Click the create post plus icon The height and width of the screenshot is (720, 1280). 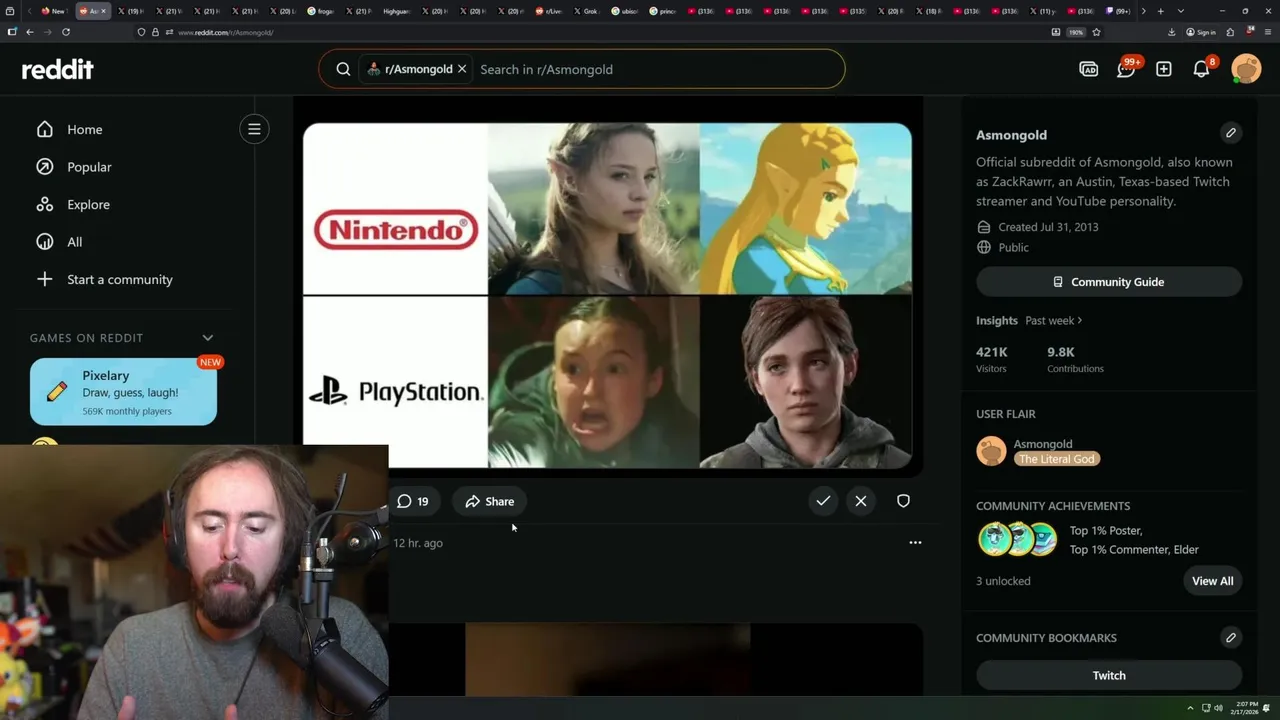coord(1164,69)
